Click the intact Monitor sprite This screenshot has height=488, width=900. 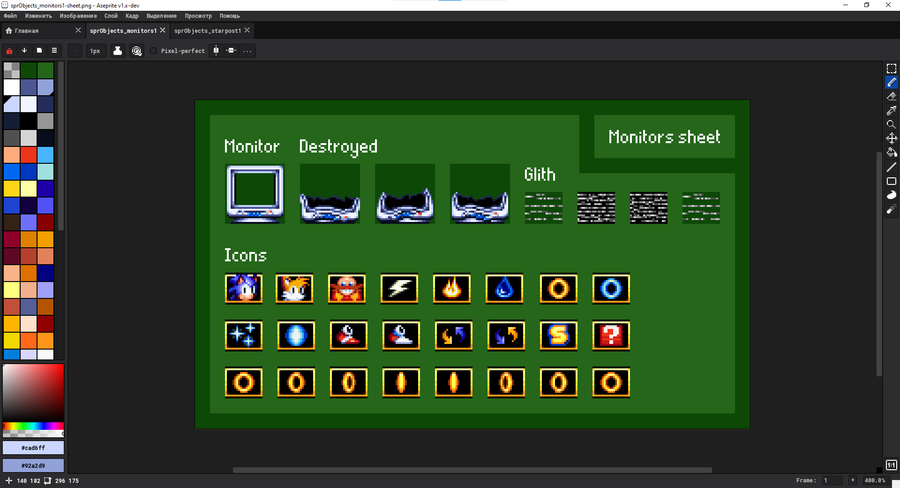click(255, 194)
